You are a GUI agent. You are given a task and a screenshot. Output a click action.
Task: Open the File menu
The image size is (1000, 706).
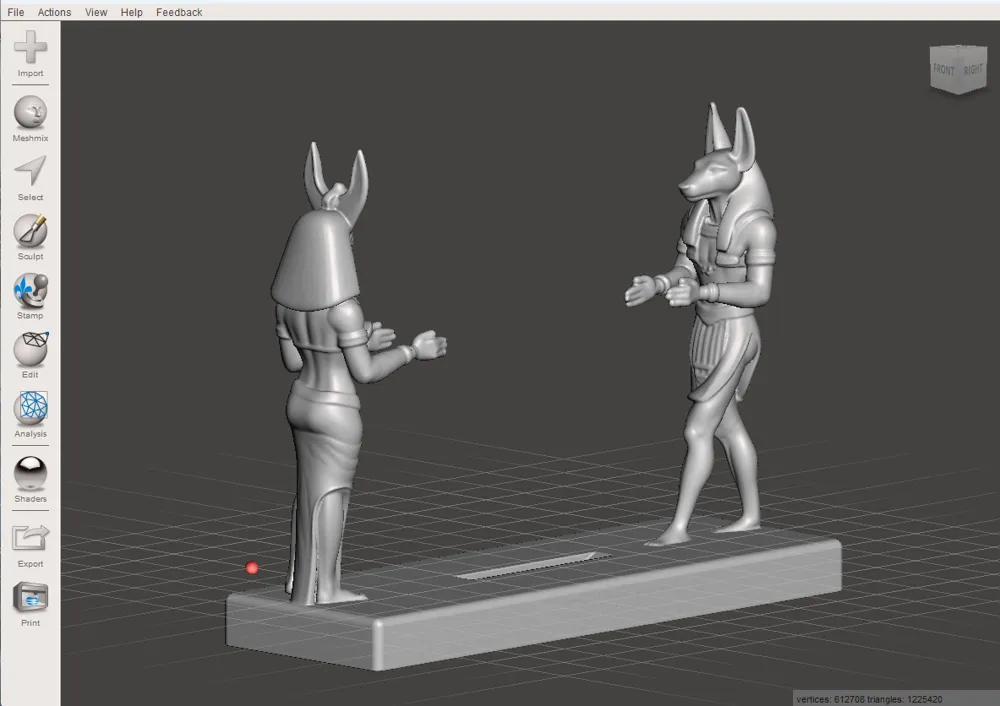[x=16, y=12]
